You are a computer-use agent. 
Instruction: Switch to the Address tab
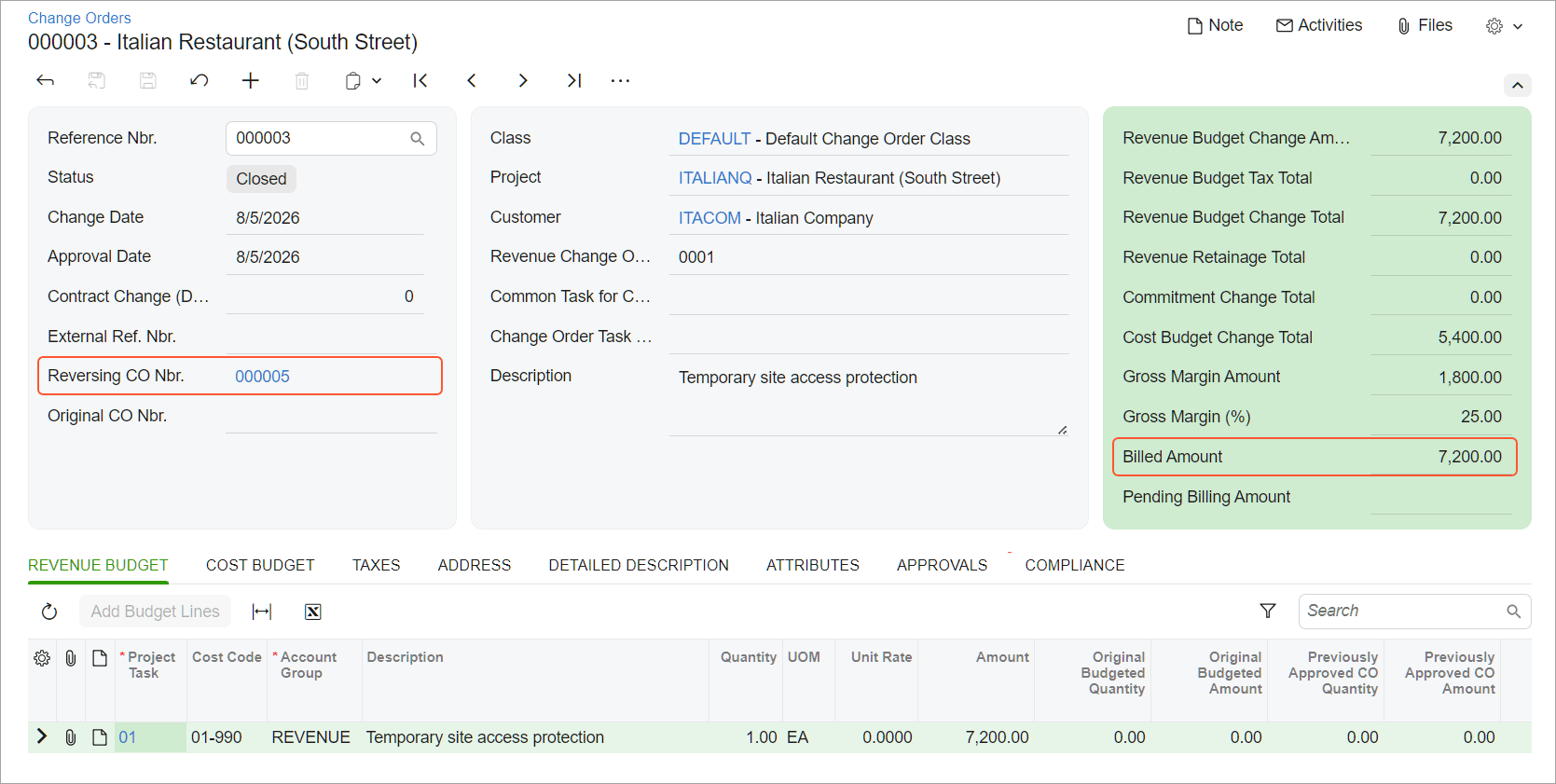coord(475,565)
